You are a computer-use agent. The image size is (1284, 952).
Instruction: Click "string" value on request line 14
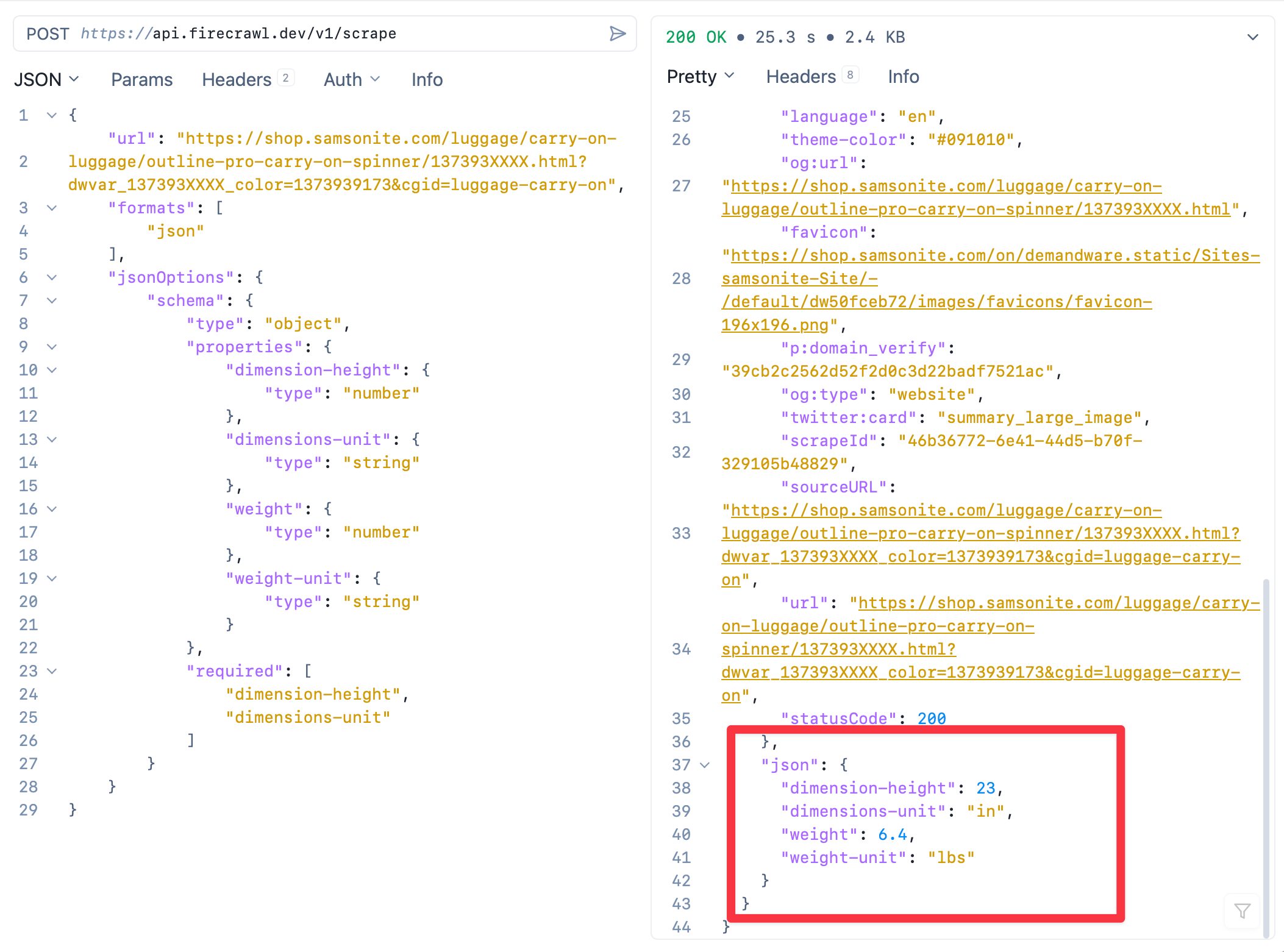[x=382, y=463]
